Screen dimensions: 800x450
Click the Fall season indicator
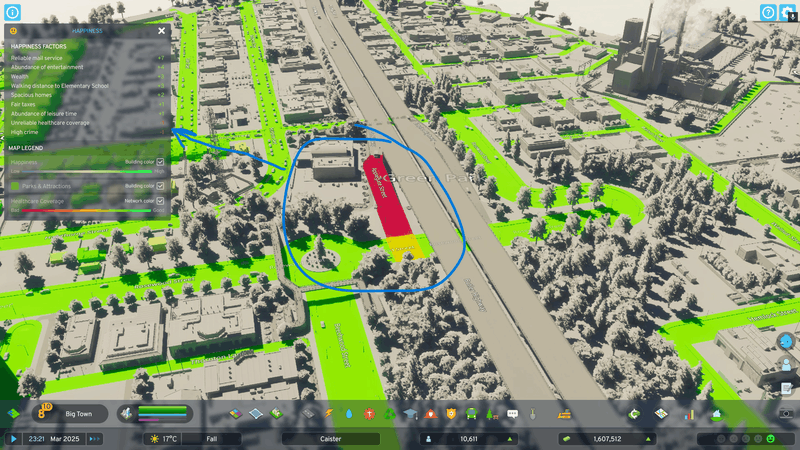[212, 439]
